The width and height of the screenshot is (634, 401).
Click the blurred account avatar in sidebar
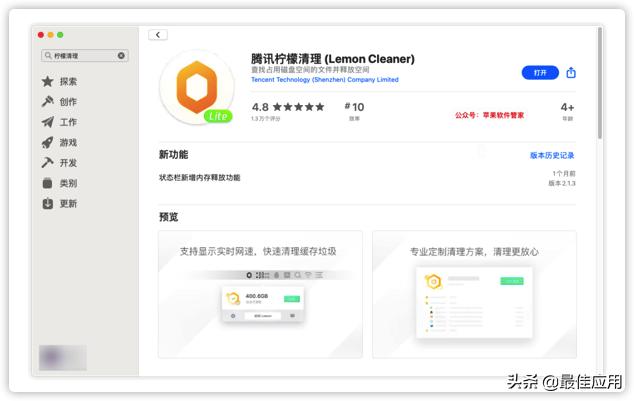[x=63, y=357]
